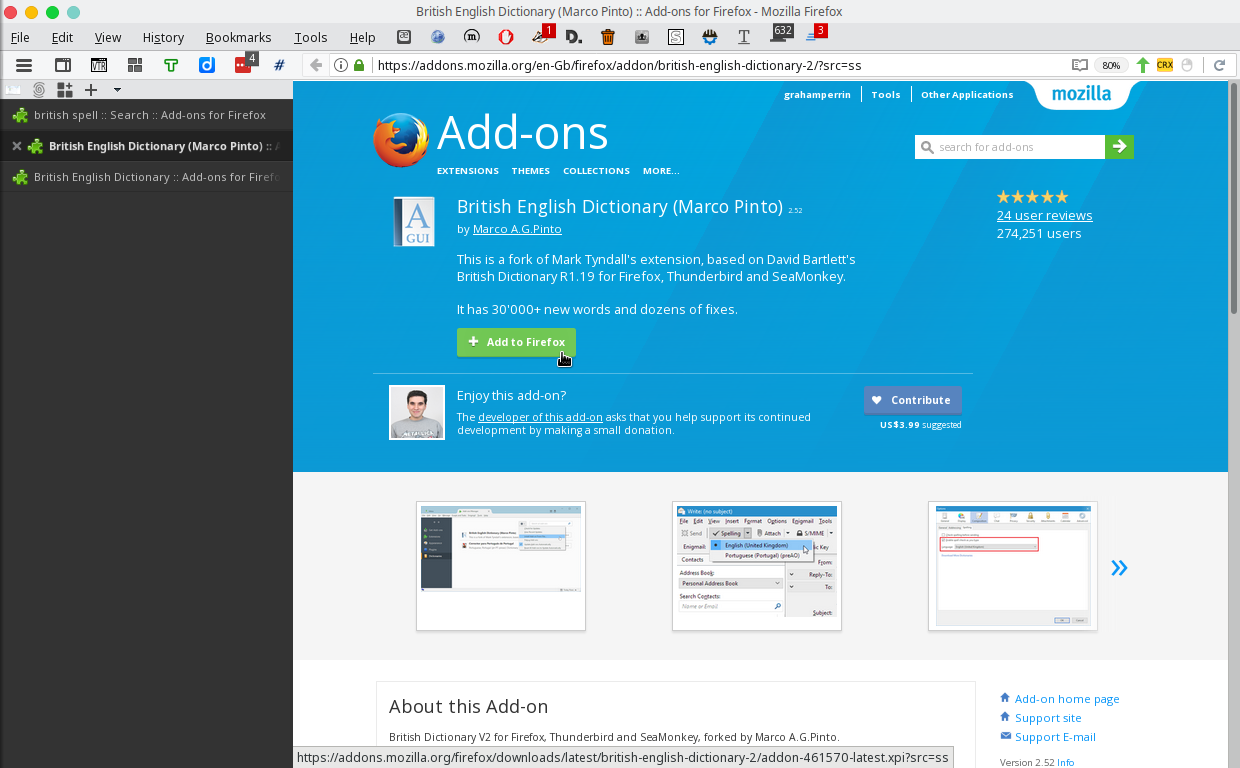Click the blue d extension icon

tap(207, 65)
